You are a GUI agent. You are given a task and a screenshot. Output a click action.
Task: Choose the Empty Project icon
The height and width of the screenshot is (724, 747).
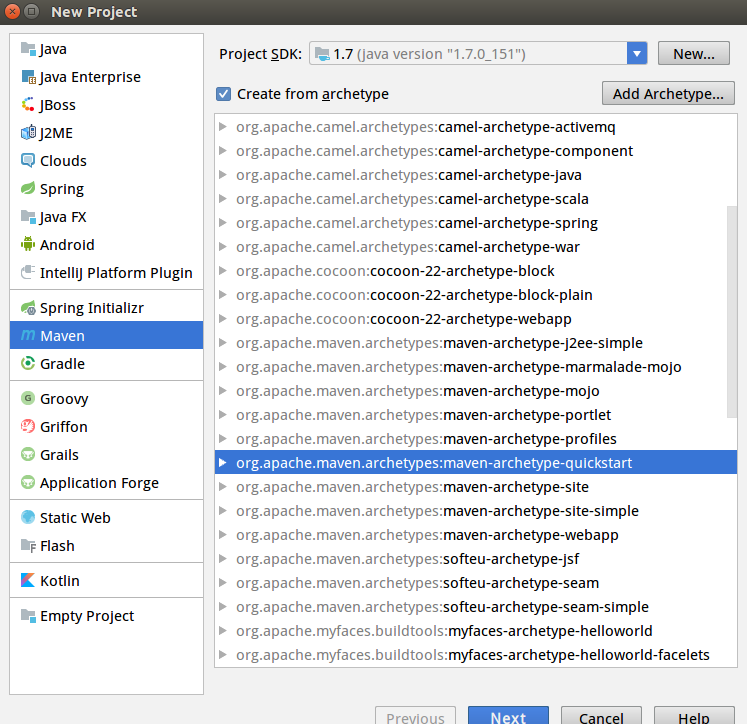(28, 616)
